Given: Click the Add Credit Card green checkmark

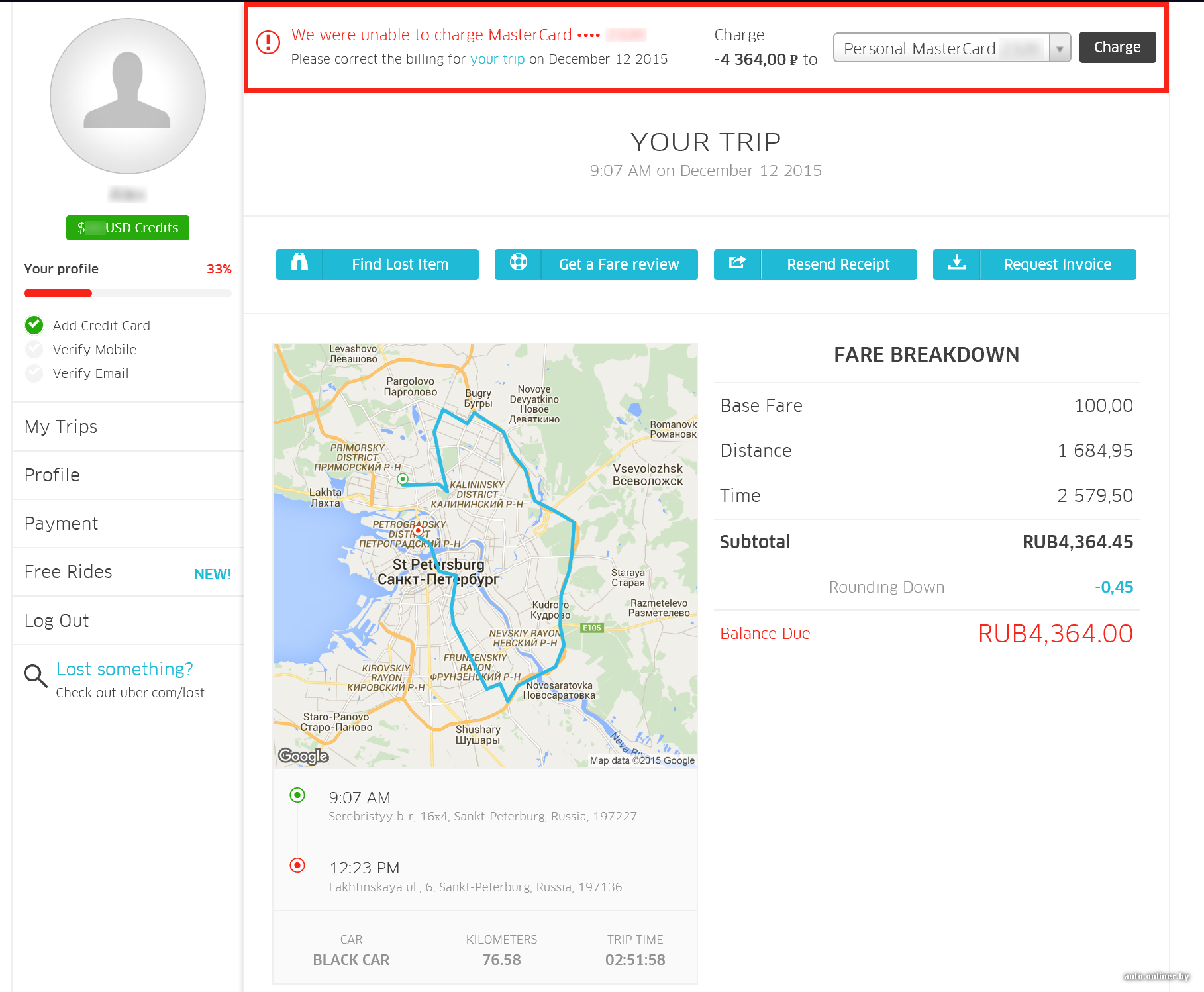Looking at the screenshot, I should 34,325.
